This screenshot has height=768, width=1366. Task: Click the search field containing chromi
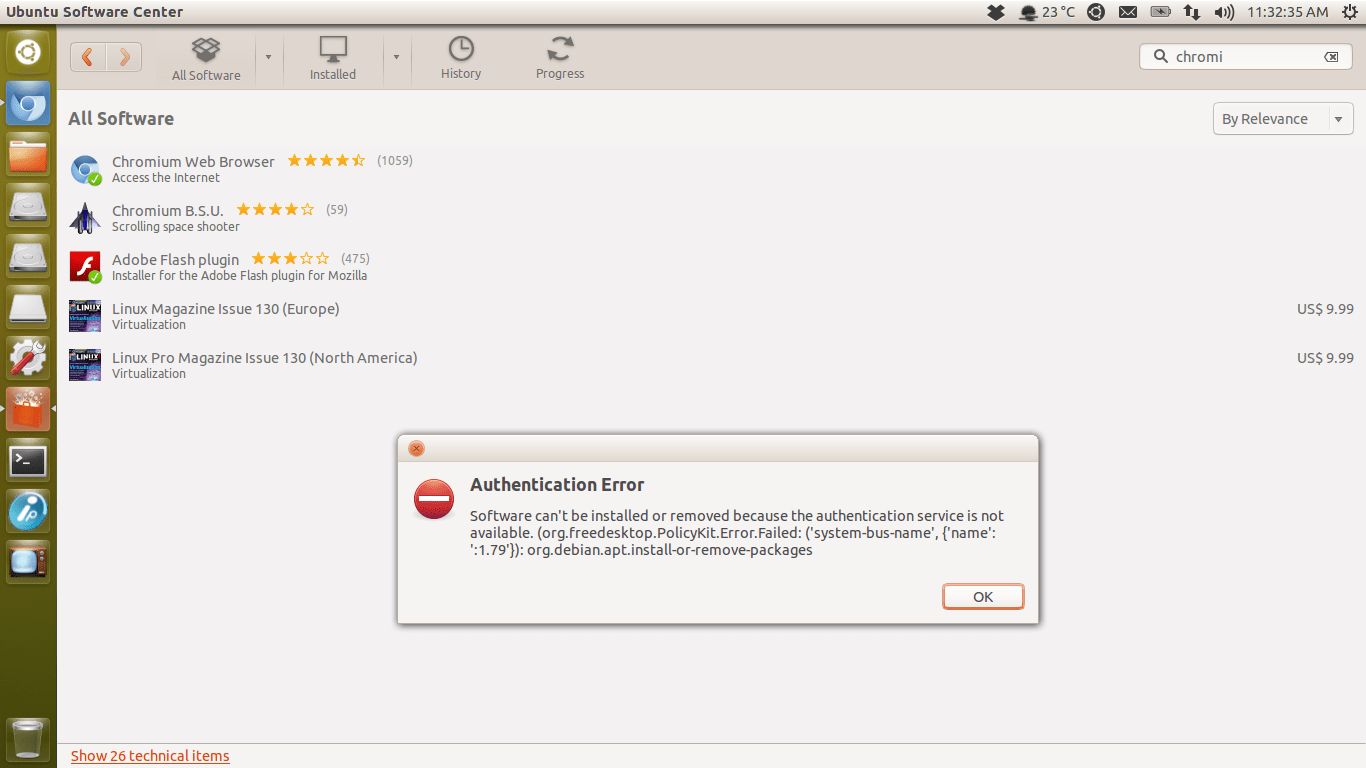tap(1246, 57)
